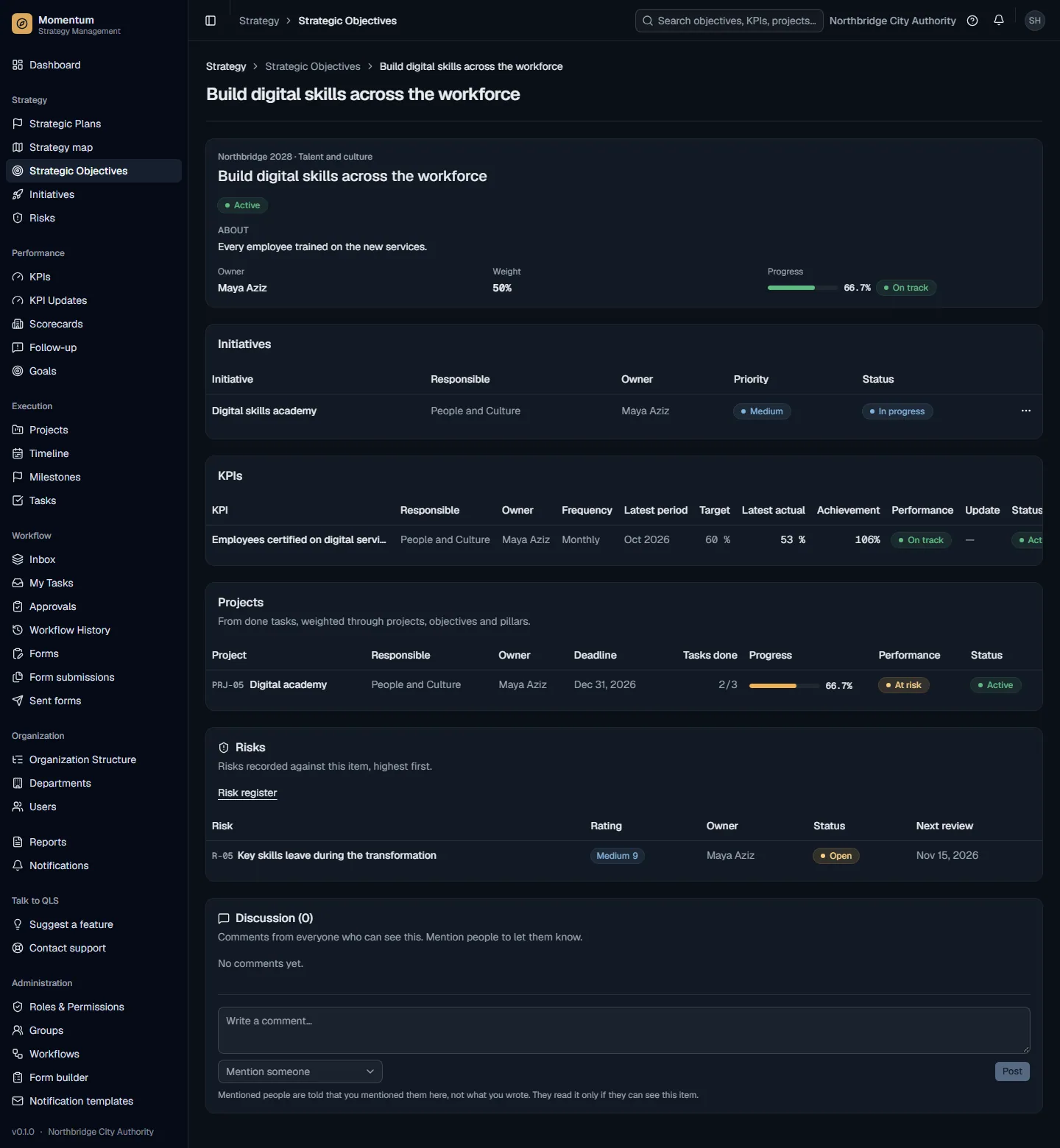Click Strategic Objectives in page breadcrumb
Viewport: 1060px width, 1148px height.
coord(313,66)
